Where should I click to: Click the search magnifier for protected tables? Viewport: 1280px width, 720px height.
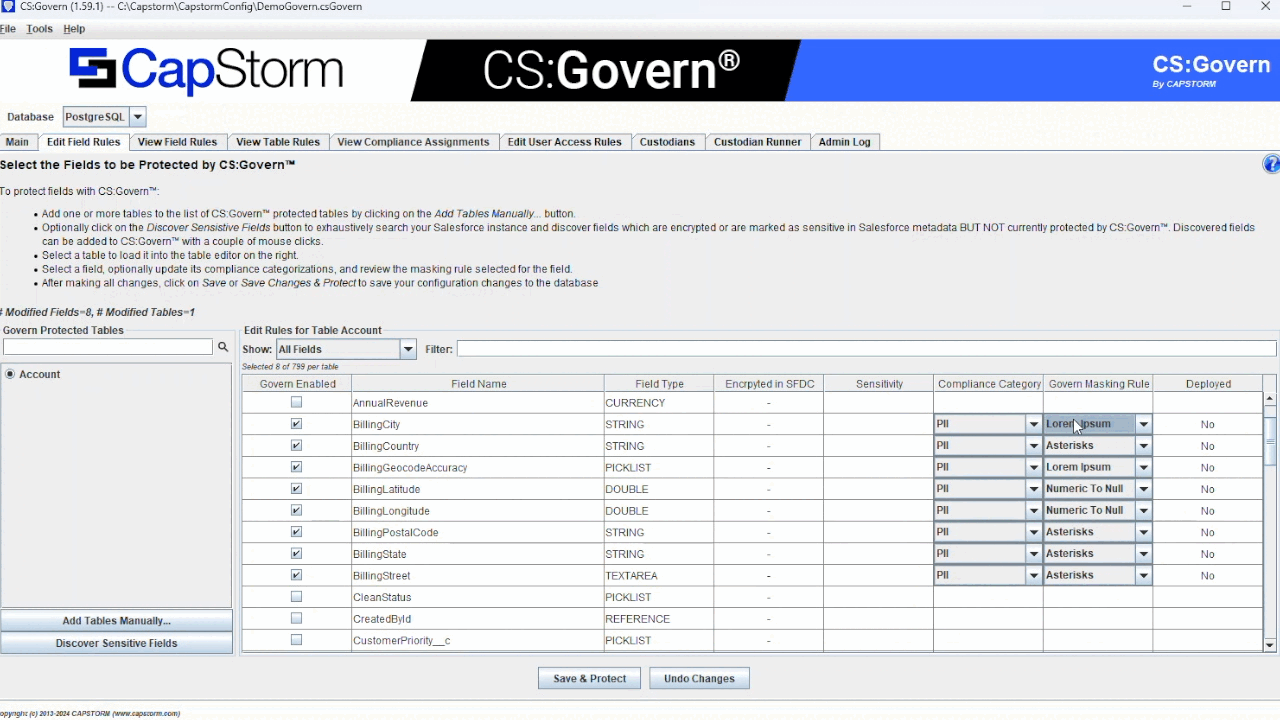point(223,347)
